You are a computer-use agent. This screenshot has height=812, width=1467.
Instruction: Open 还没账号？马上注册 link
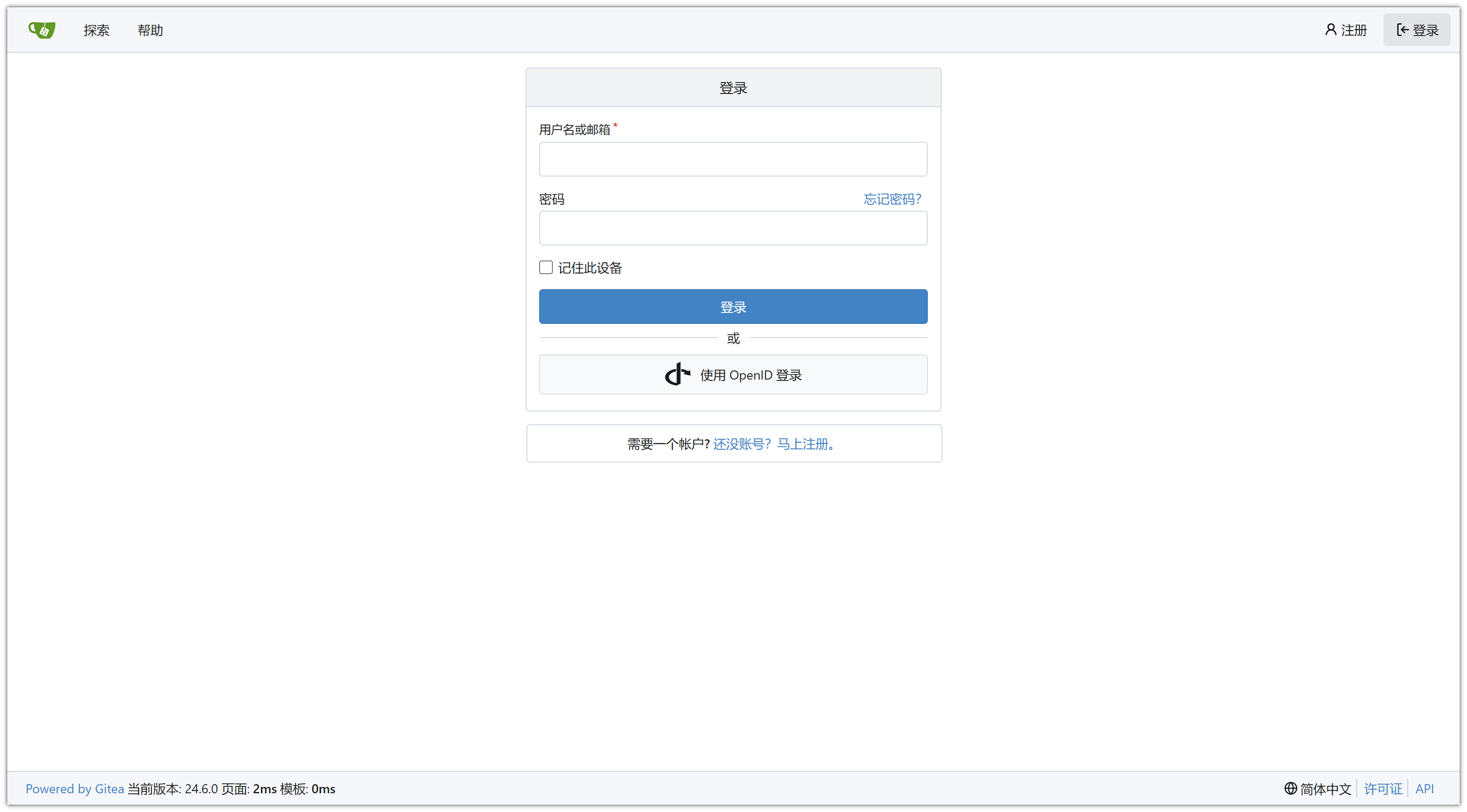(774, 443)
